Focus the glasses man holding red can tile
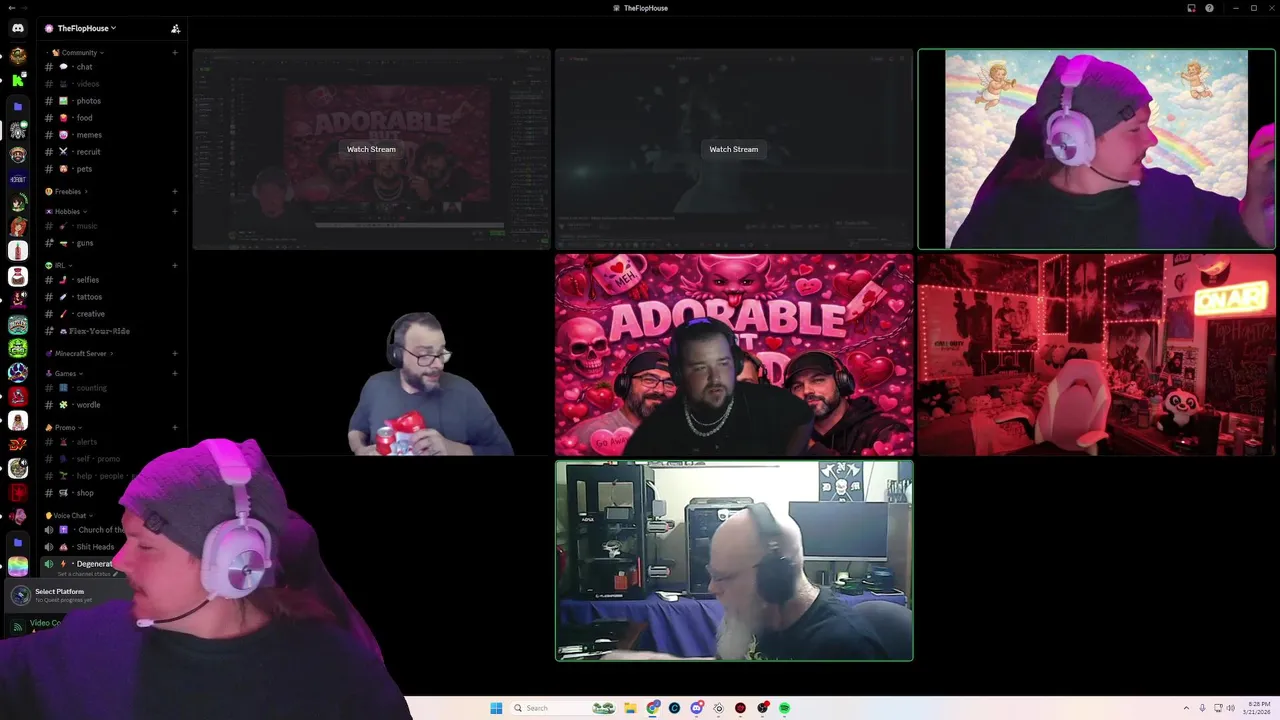The width and height of the screenshot is (1280, 720). point(371,355)
